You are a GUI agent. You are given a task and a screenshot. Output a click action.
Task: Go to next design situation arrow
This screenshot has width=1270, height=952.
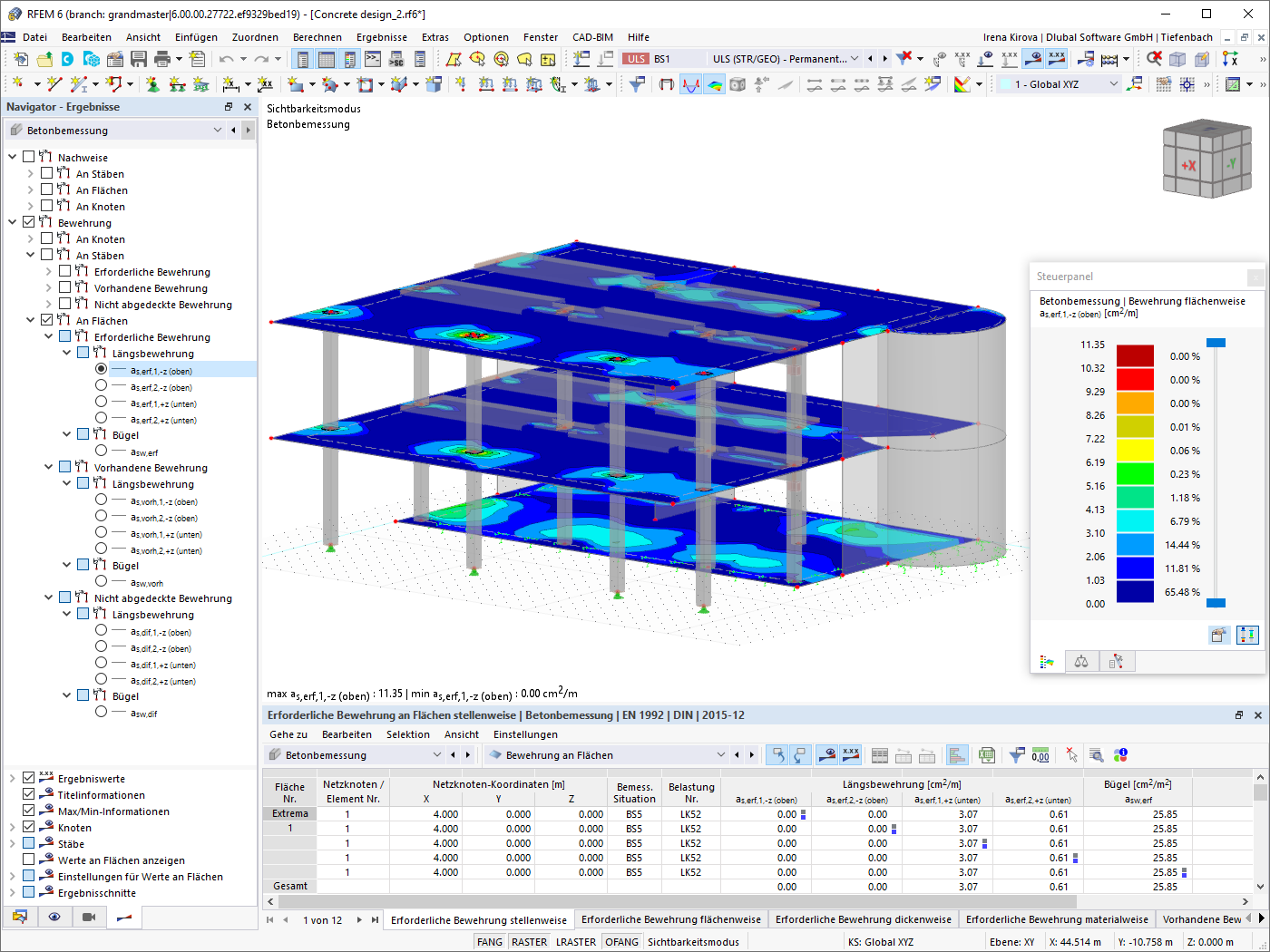pyautogui.click(x=885, y=59)
